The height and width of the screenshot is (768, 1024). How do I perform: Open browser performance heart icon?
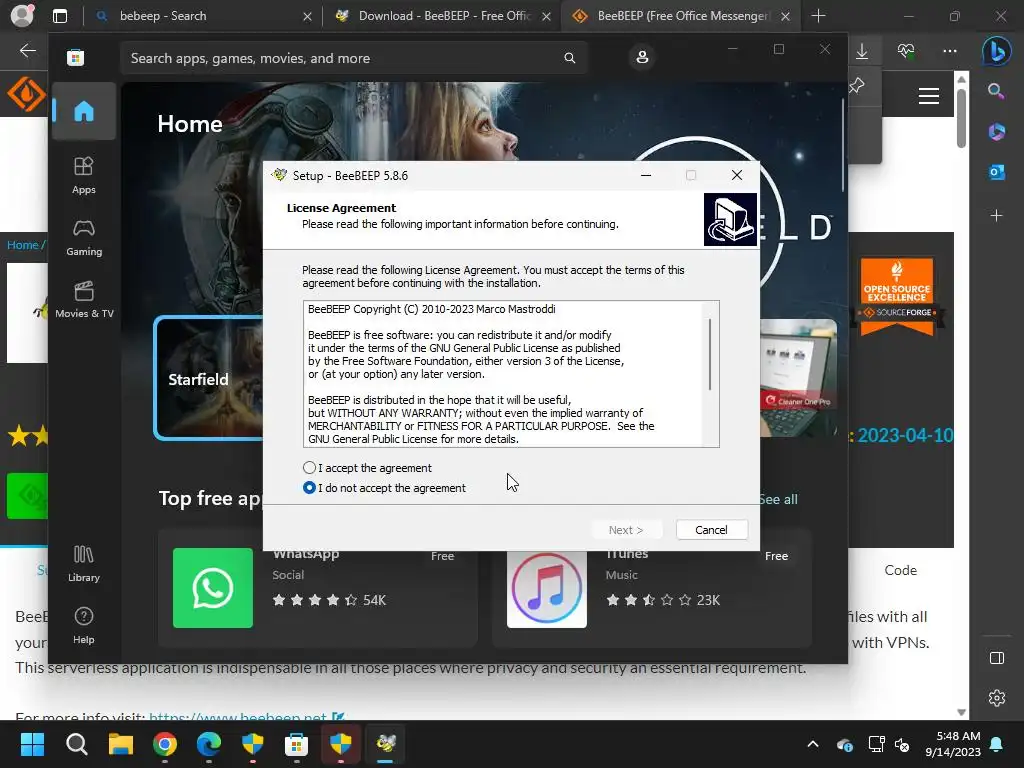point(906,51)
